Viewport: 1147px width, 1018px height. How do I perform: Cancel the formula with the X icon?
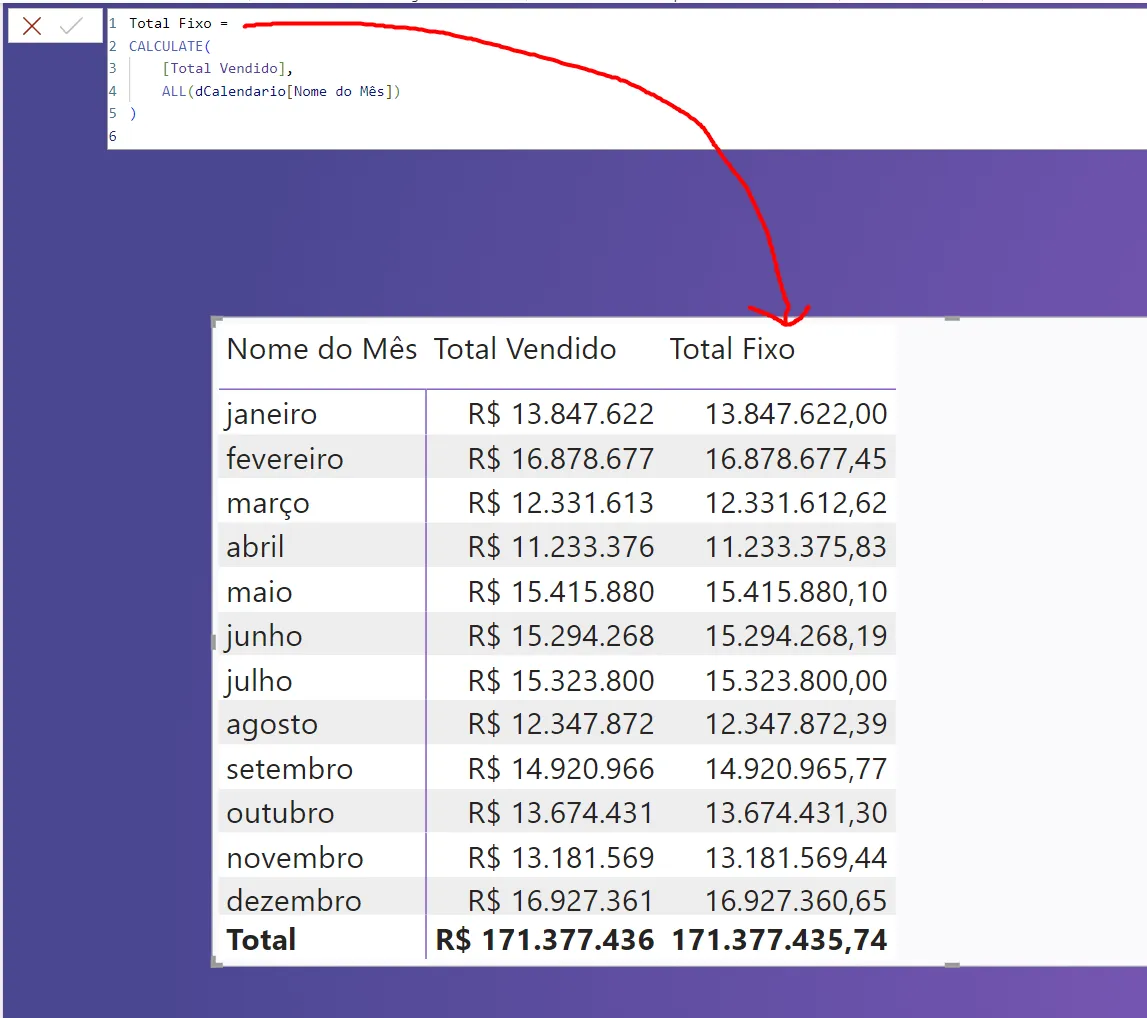(32, 27)
